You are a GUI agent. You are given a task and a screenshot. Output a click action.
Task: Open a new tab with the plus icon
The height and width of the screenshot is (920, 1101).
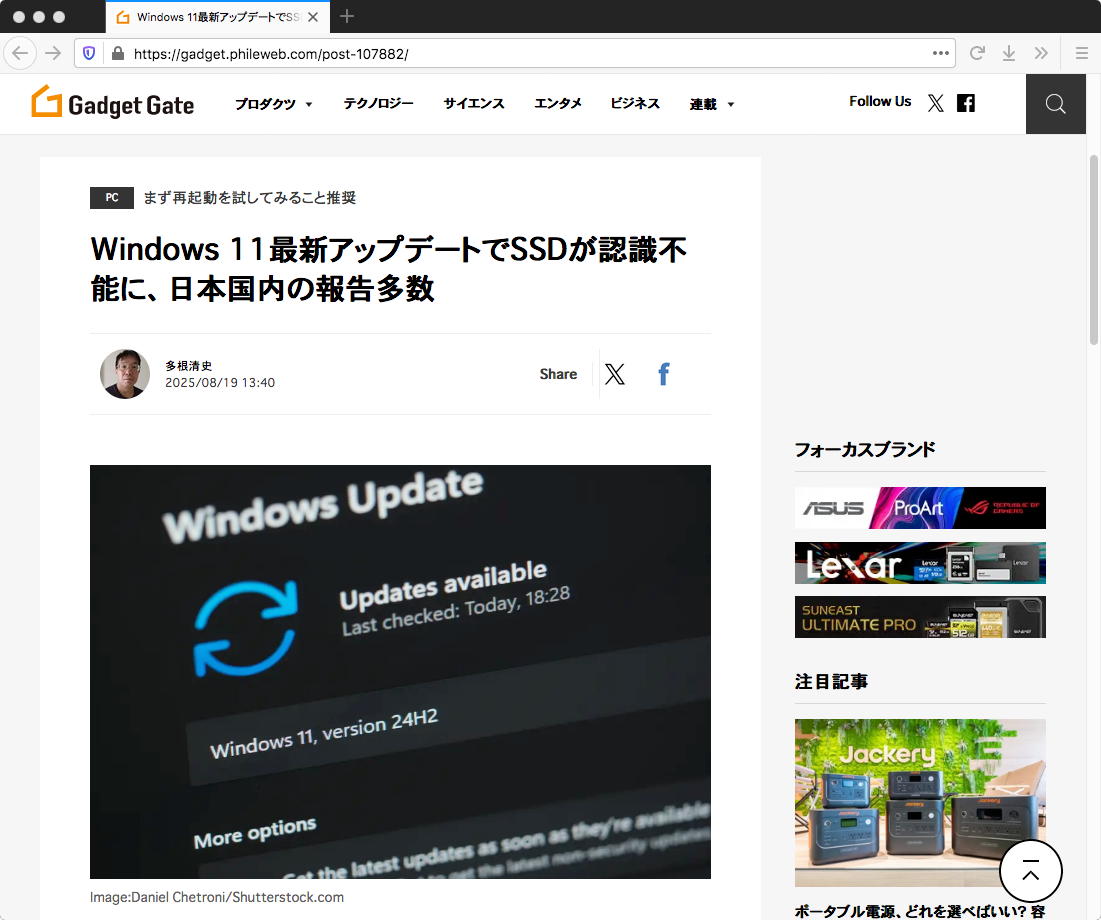347,16
